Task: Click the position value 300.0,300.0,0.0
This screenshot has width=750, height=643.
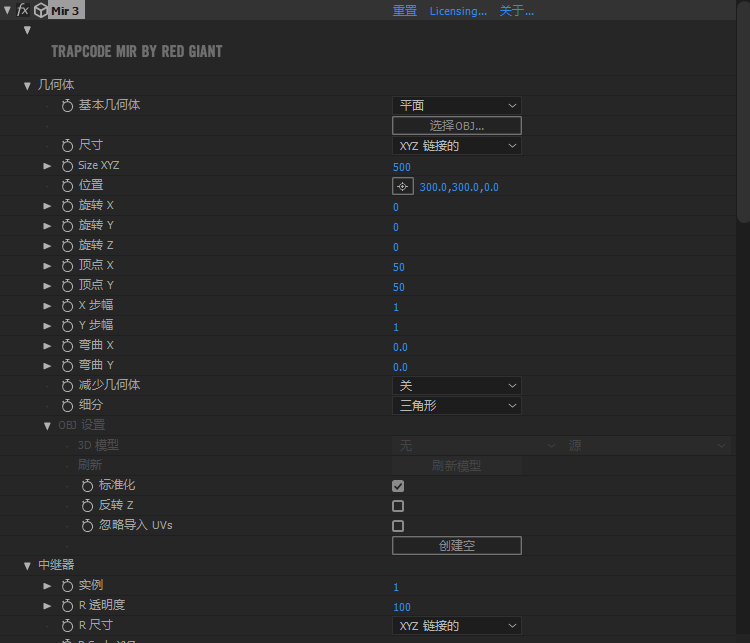Action: tap(459, 187)
